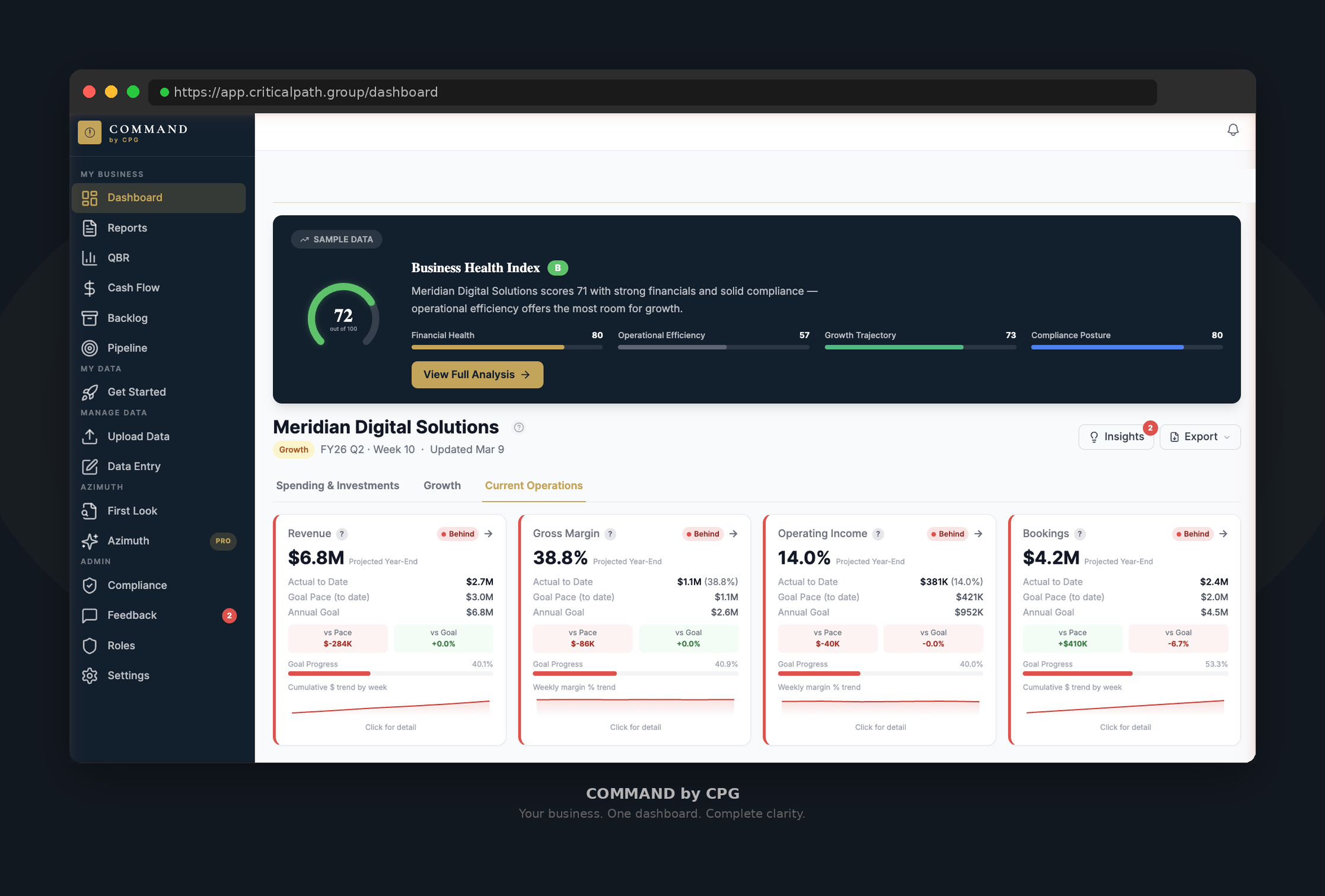Show the Bookings help question mark
The height and width of the screenshot is (896, 1325).
click(x=1080, y=534)
